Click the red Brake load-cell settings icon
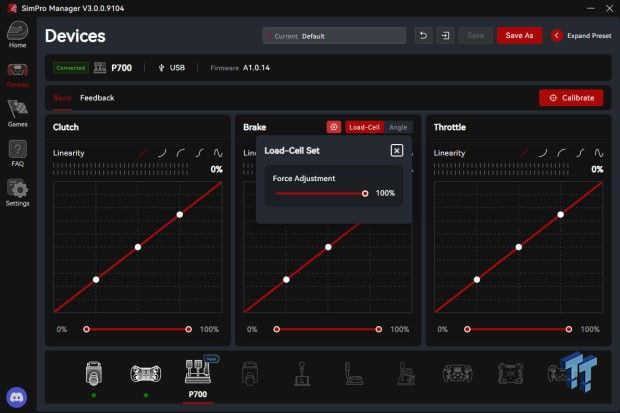Viewport: 620px width, 413px height. pyautogui.click(x=334, y=127)
